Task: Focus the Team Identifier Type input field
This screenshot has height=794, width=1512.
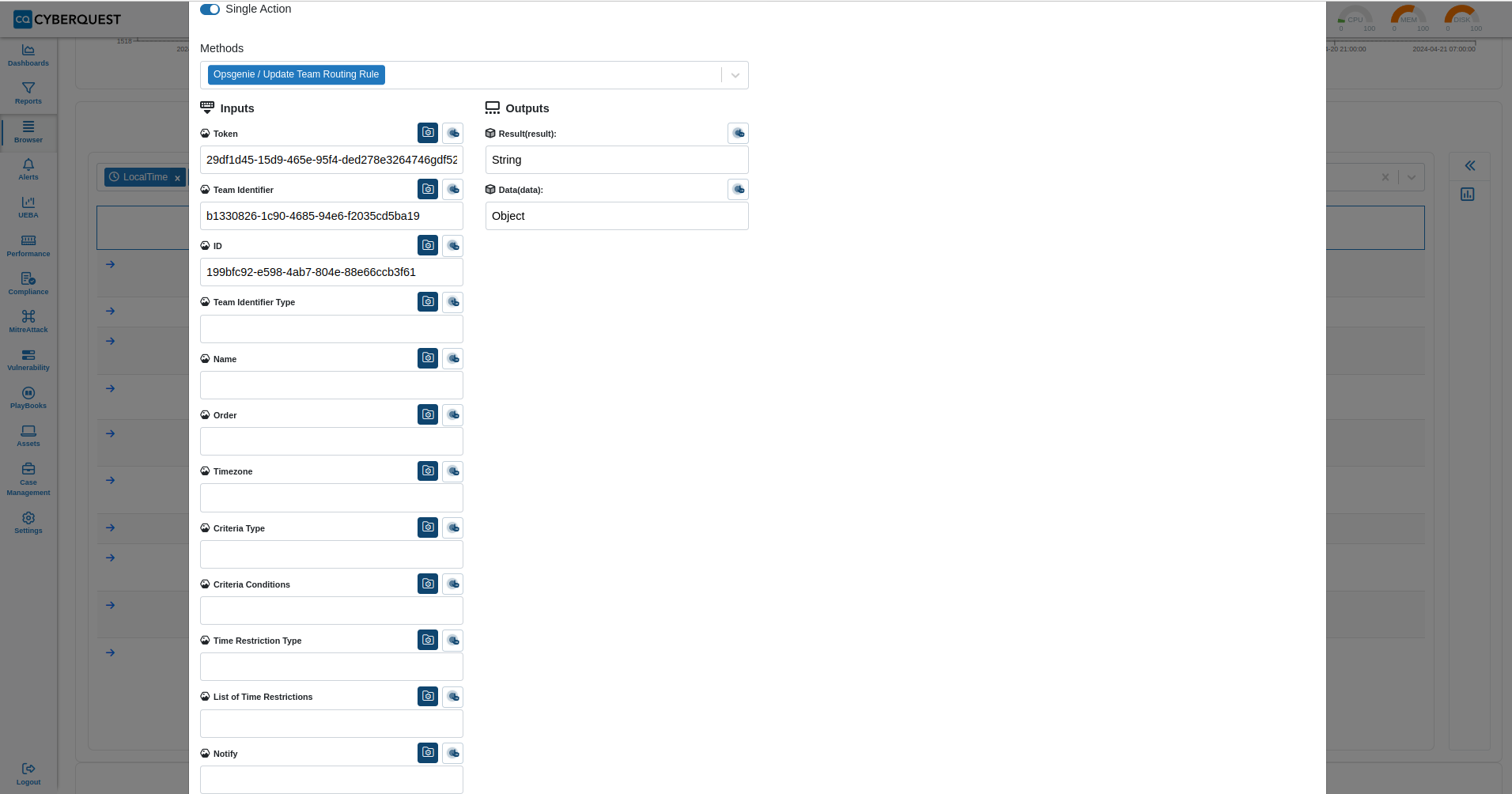Action: 331,329
